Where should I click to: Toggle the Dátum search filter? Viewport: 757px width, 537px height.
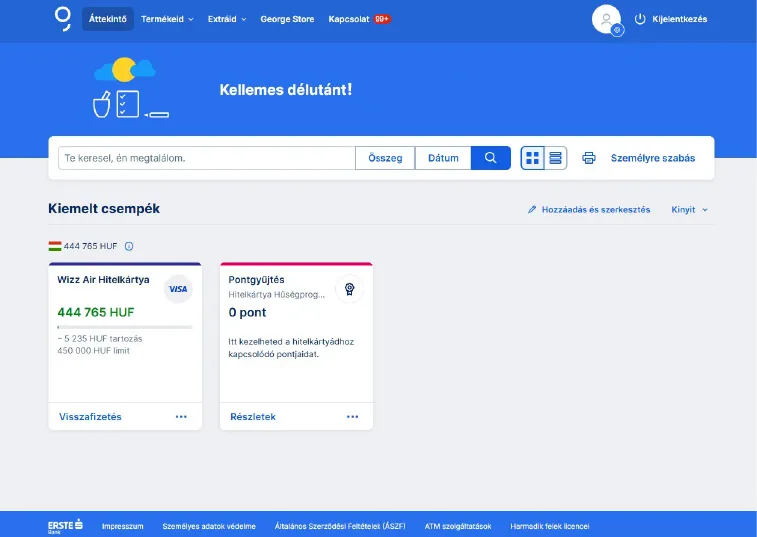click(x=443, y=158)
